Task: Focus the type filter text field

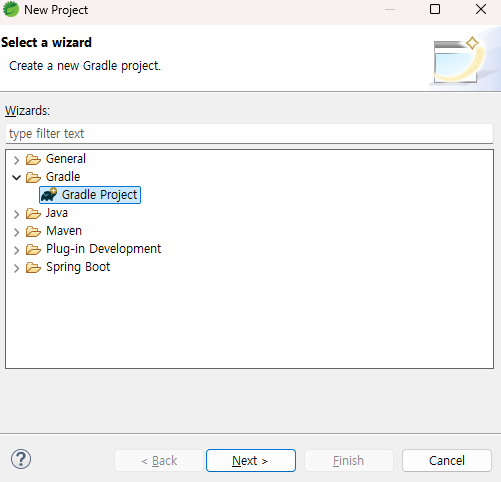Action: point(249,134)
